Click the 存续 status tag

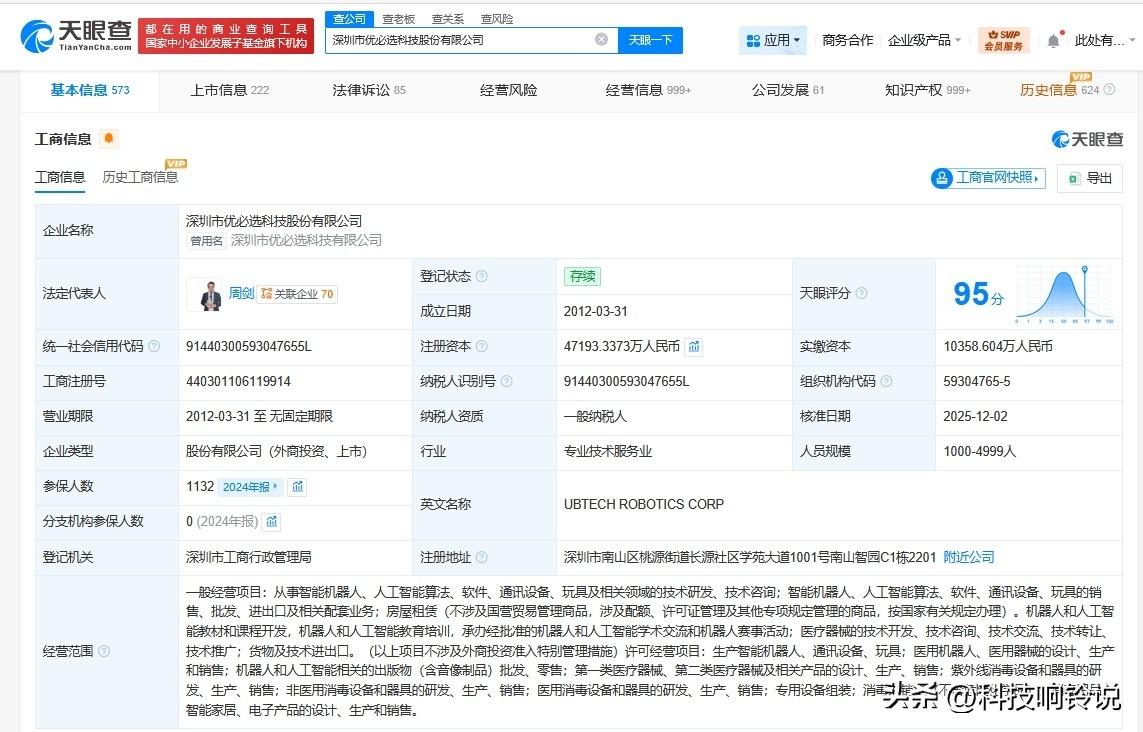pos(582,276)
